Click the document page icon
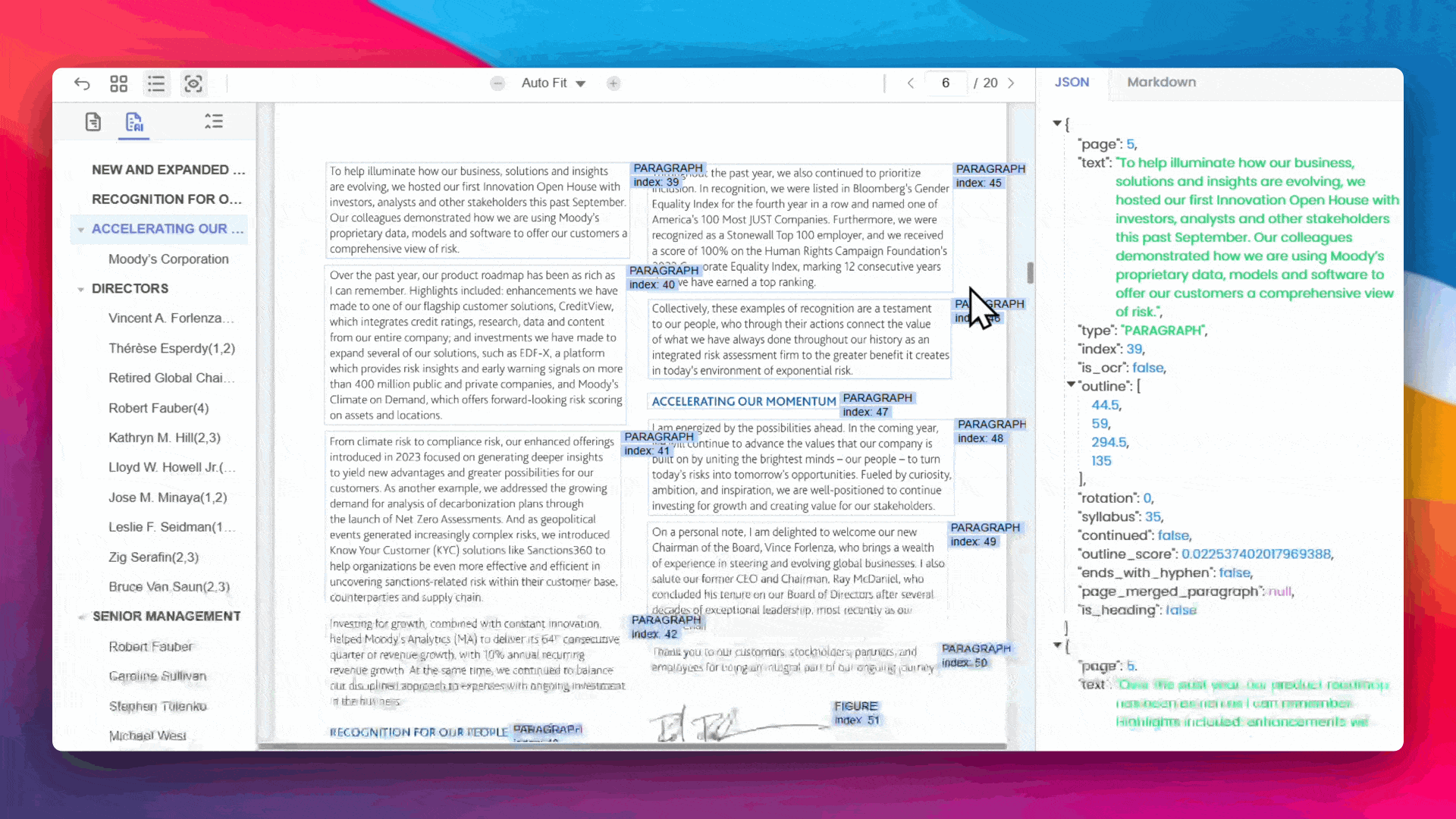Screen dimensions: 1456x819 [92, 121]
